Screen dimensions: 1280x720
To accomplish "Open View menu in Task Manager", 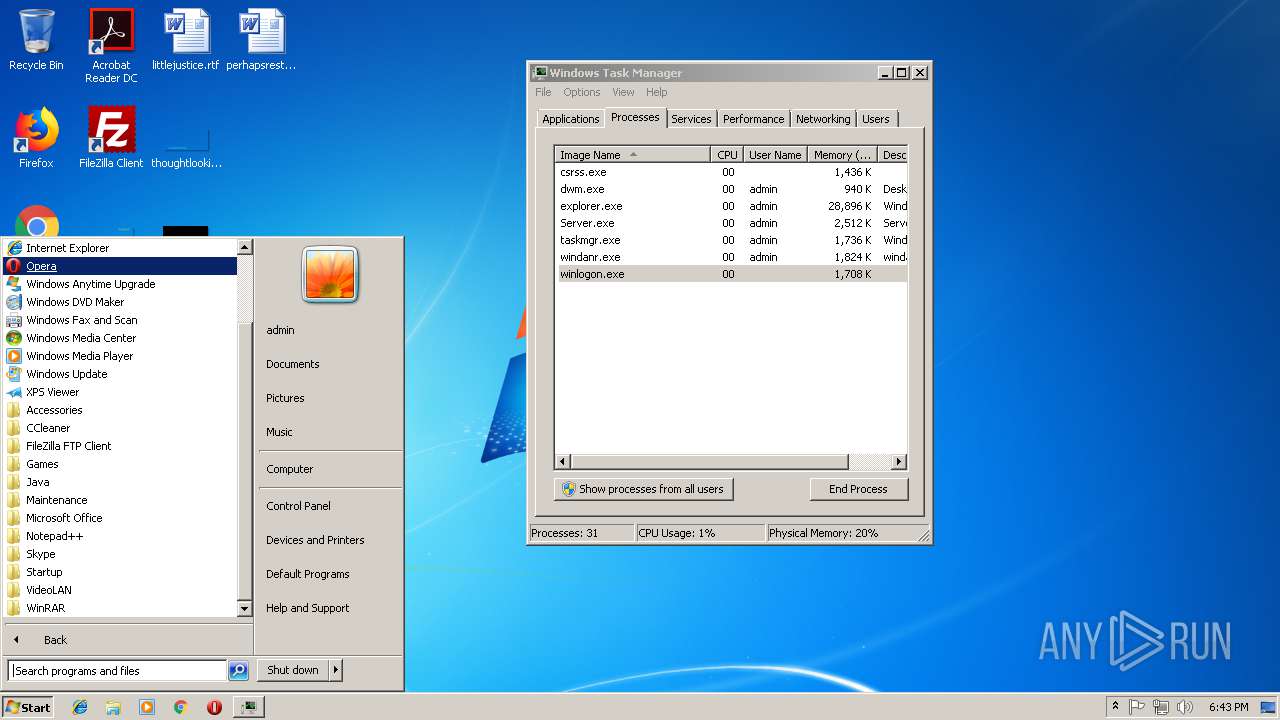I will [623, 92].
